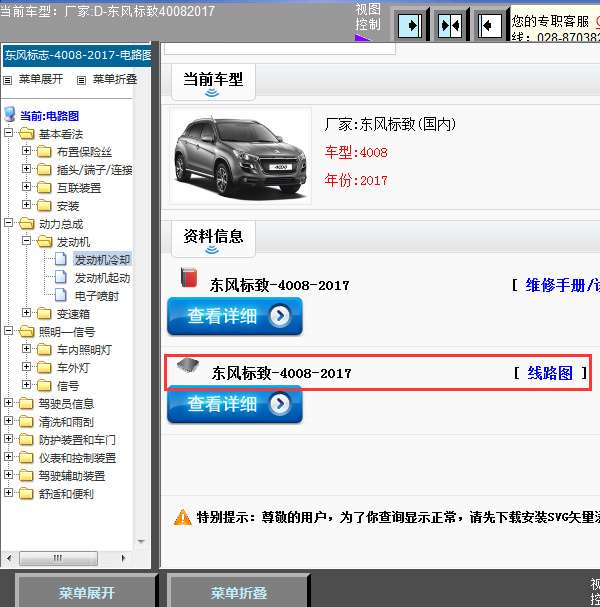This screenshot has height=607, width=600.
Task: Expand the 仪表和控制装置 tree node
Action: (x=8, y=456)
